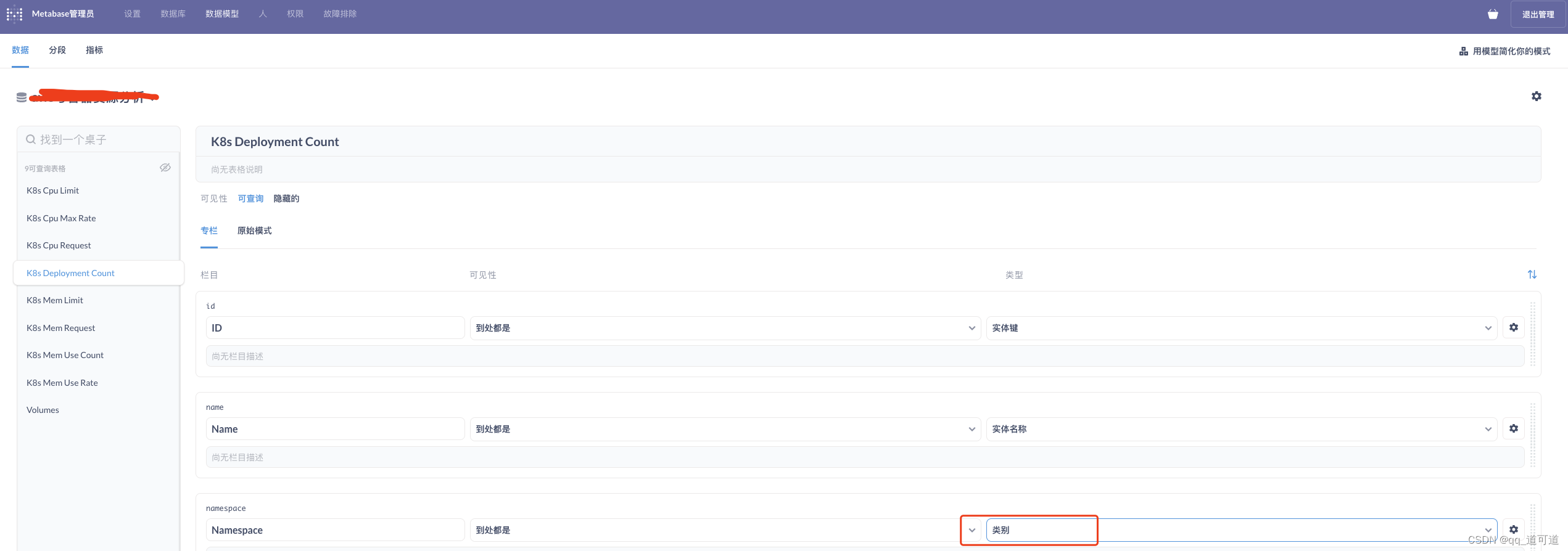Open ID type dropdown 实体键
Image resolution: width=1568 pixels, height=551 pixels.
(x=1242, y=328)
